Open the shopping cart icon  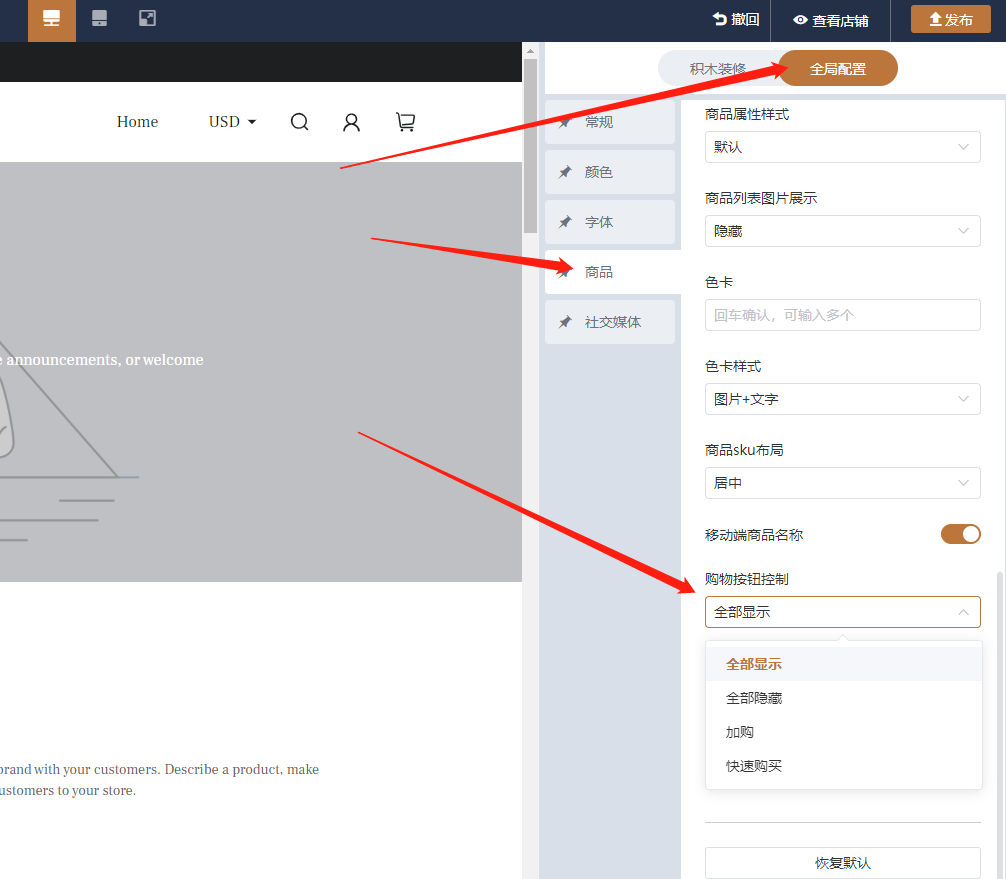pos(405,122)
